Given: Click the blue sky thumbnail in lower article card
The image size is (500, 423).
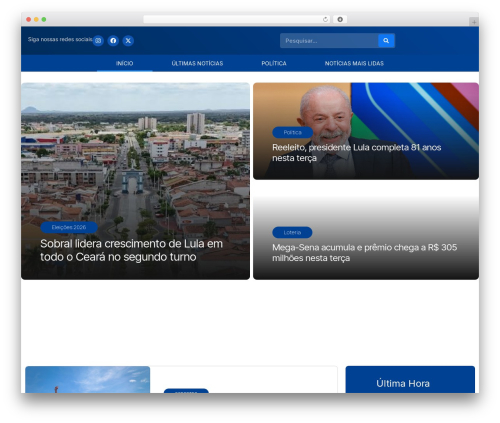Looking at the screenshot, I should [88, 380].
